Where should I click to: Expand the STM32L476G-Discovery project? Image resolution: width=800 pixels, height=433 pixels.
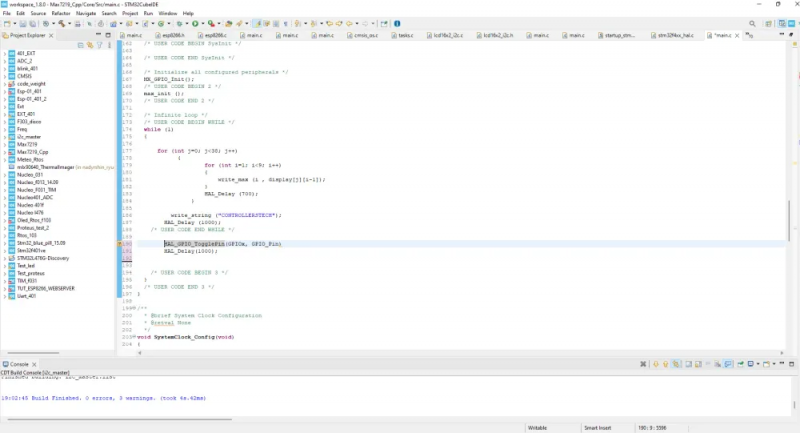tap(5, 258)
